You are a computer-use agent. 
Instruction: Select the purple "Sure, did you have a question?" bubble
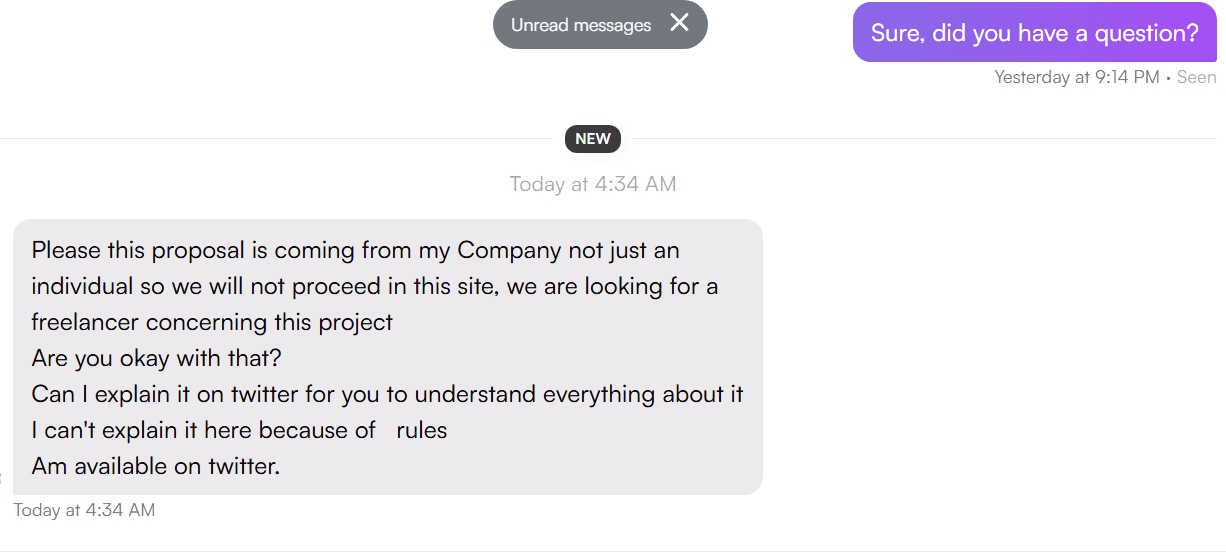[x=1034, y=32]
